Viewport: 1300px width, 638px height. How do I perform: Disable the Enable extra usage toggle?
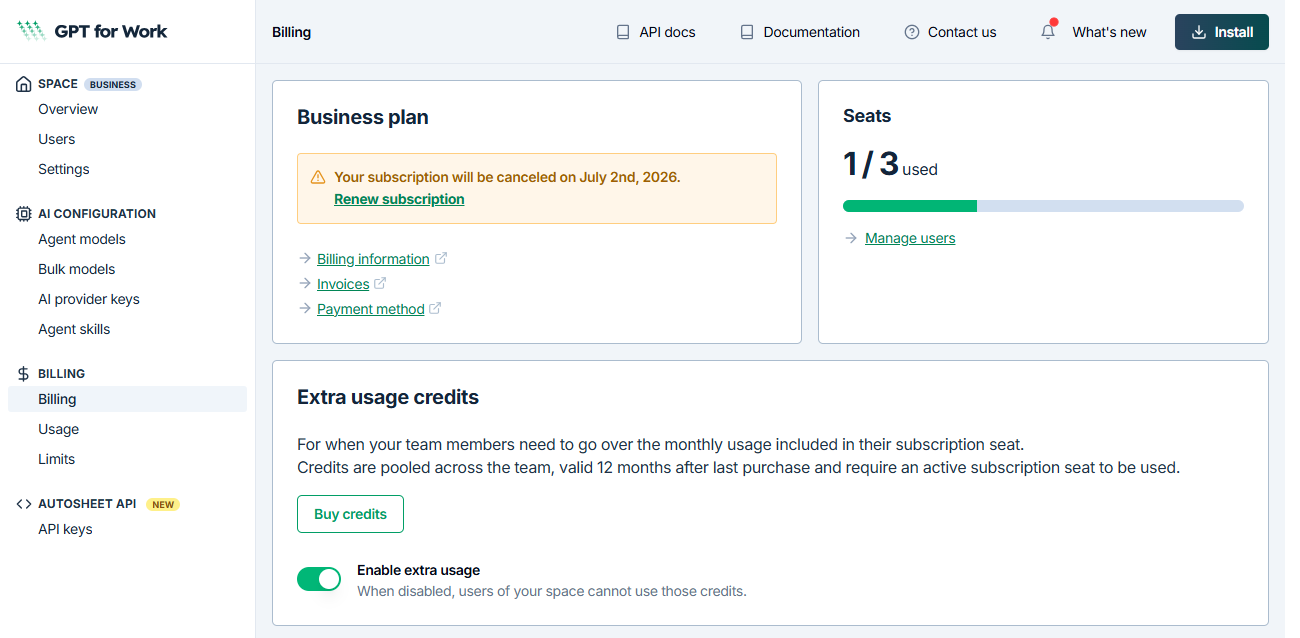[x=319, y=579]
